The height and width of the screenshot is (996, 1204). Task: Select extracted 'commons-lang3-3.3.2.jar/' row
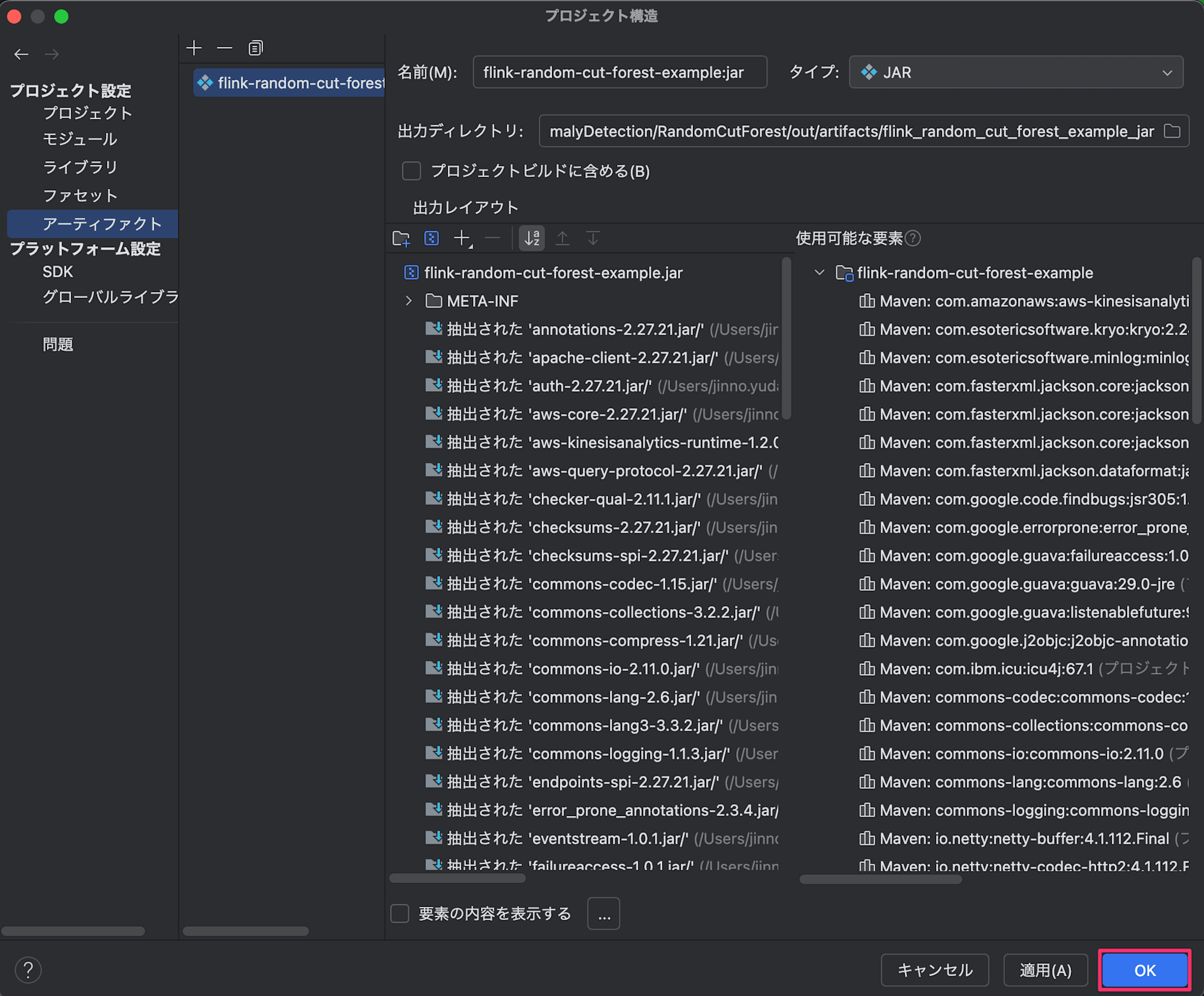click(601, 725)
